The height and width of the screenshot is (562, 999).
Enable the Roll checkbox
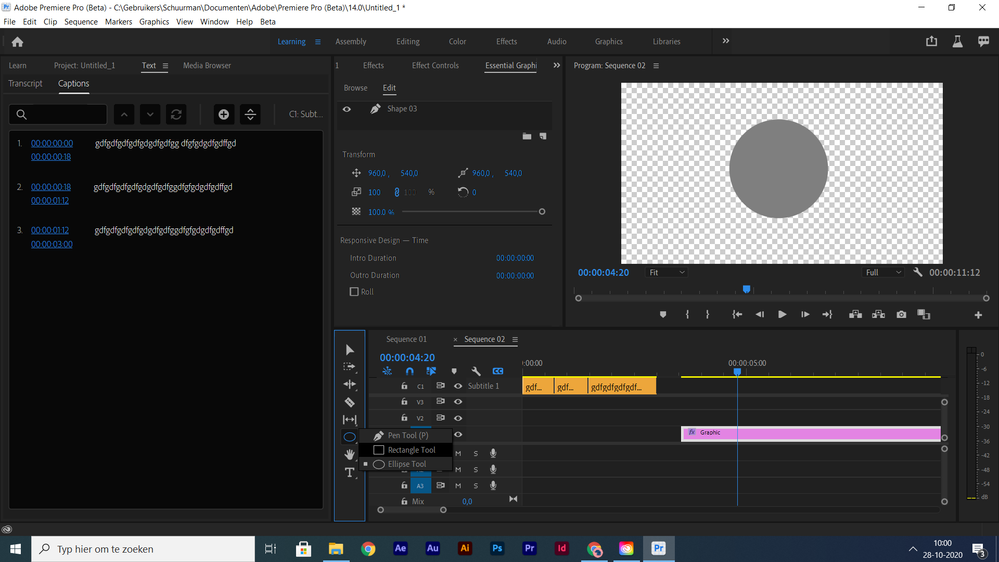coord(354,292)
